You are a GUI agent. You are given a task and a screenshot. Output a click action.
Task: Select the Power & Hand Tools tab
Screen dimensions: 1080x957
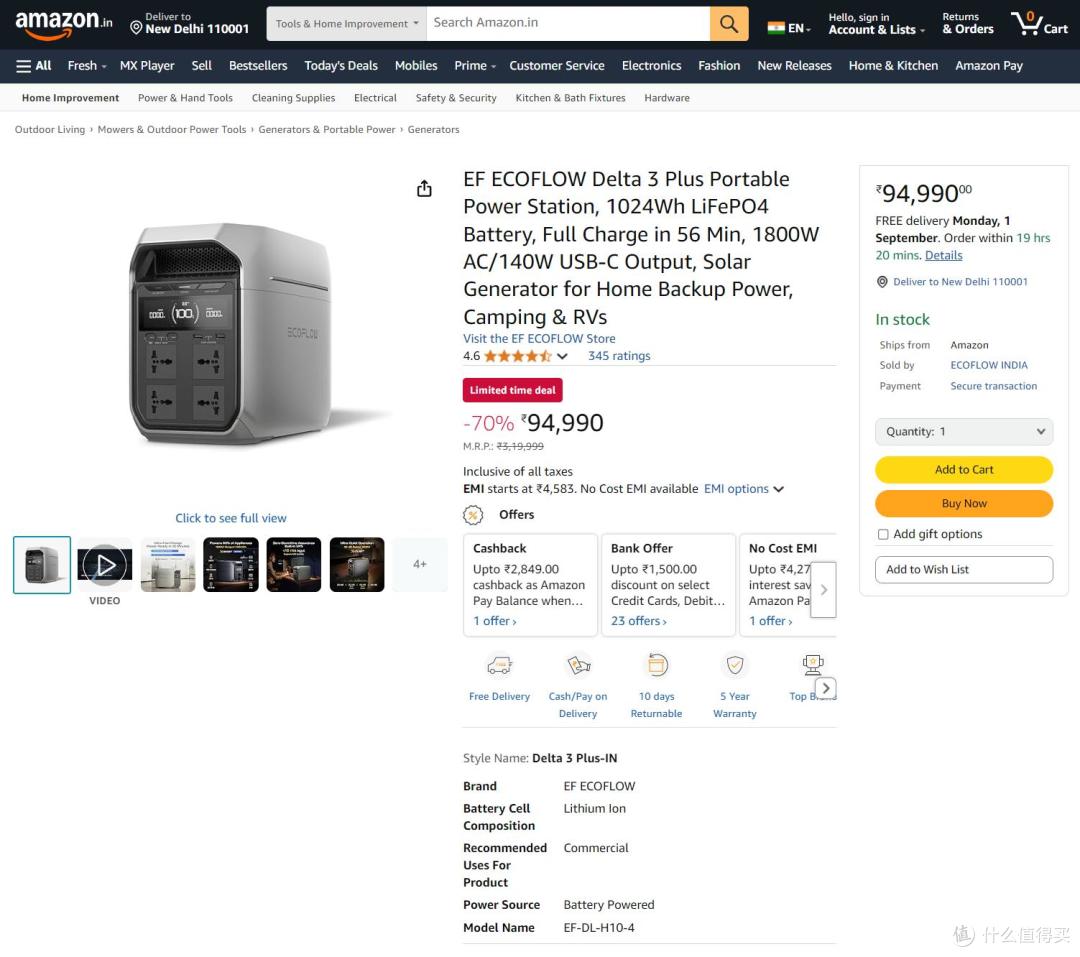(185, 98)
